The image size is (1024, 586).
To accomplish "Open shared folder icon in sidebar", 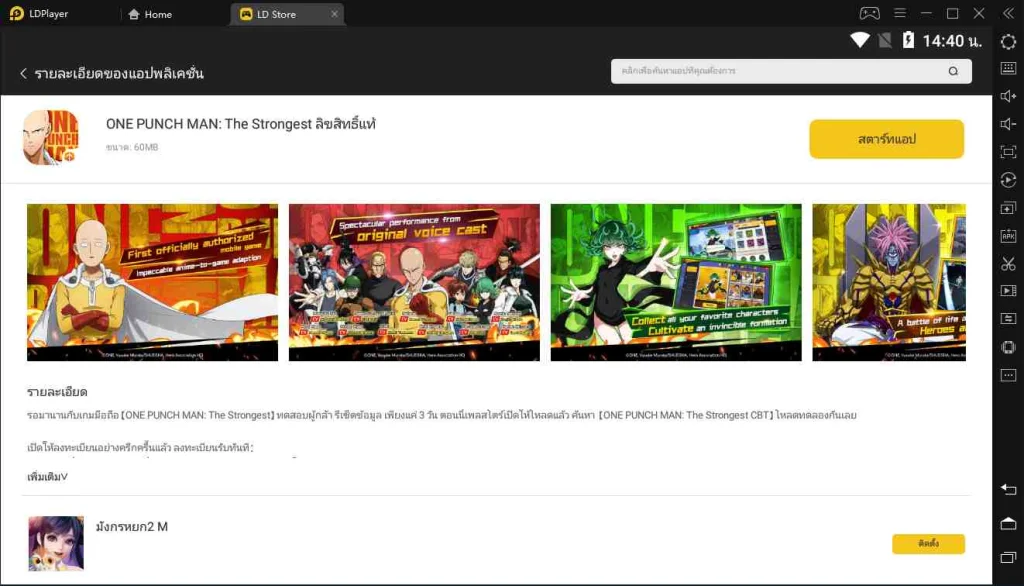I will [1008, 319].
